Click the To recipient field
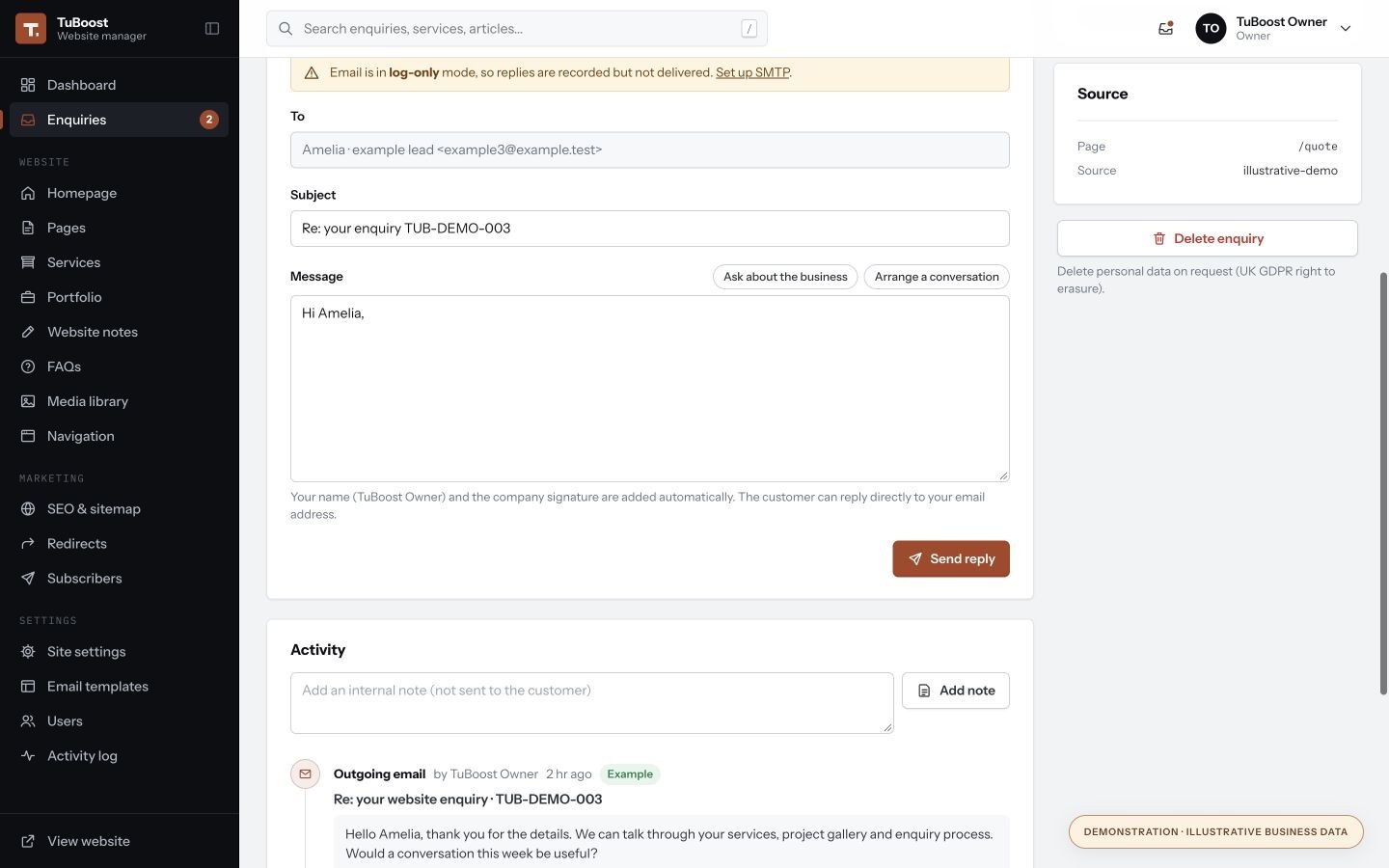 click(650, 149)
